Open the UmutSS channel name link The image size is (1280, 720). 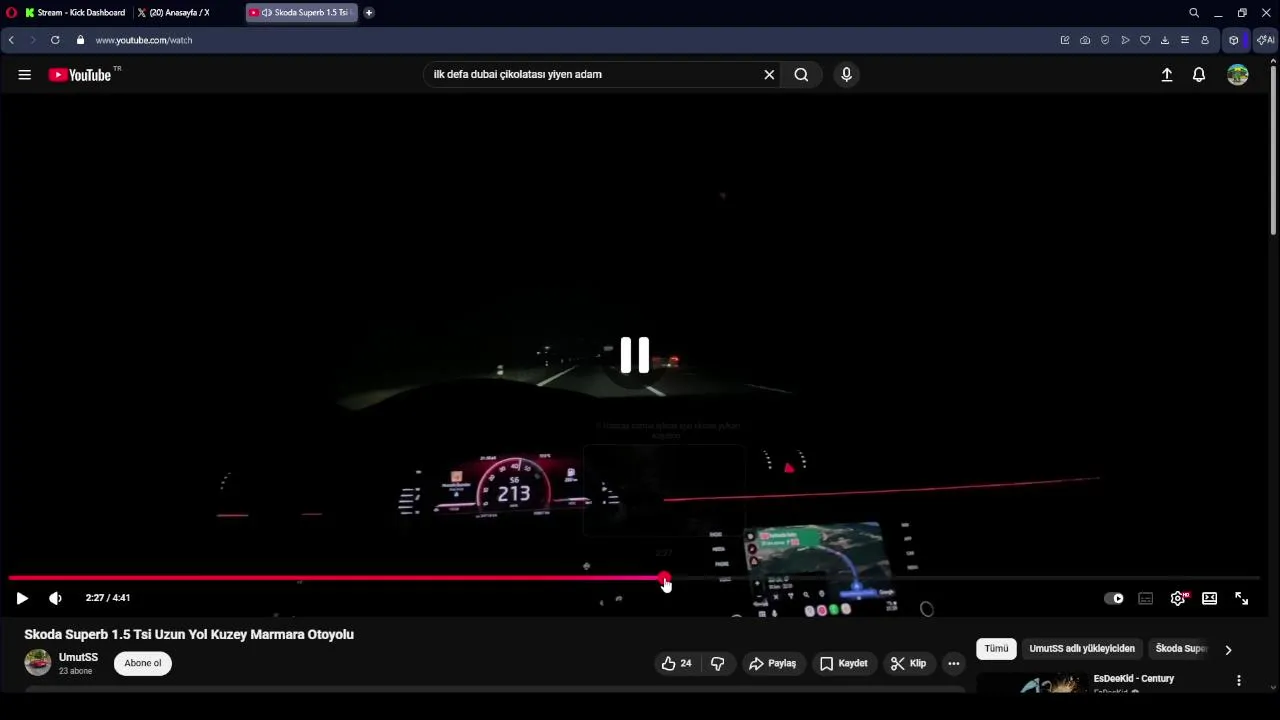tap(78, 657)
